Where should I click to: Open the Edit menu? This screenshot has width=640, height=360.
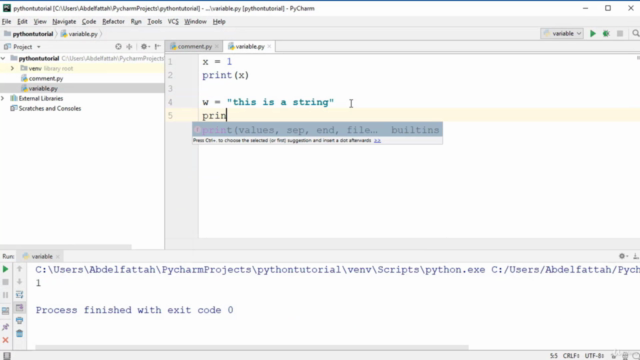coord(22,22)
